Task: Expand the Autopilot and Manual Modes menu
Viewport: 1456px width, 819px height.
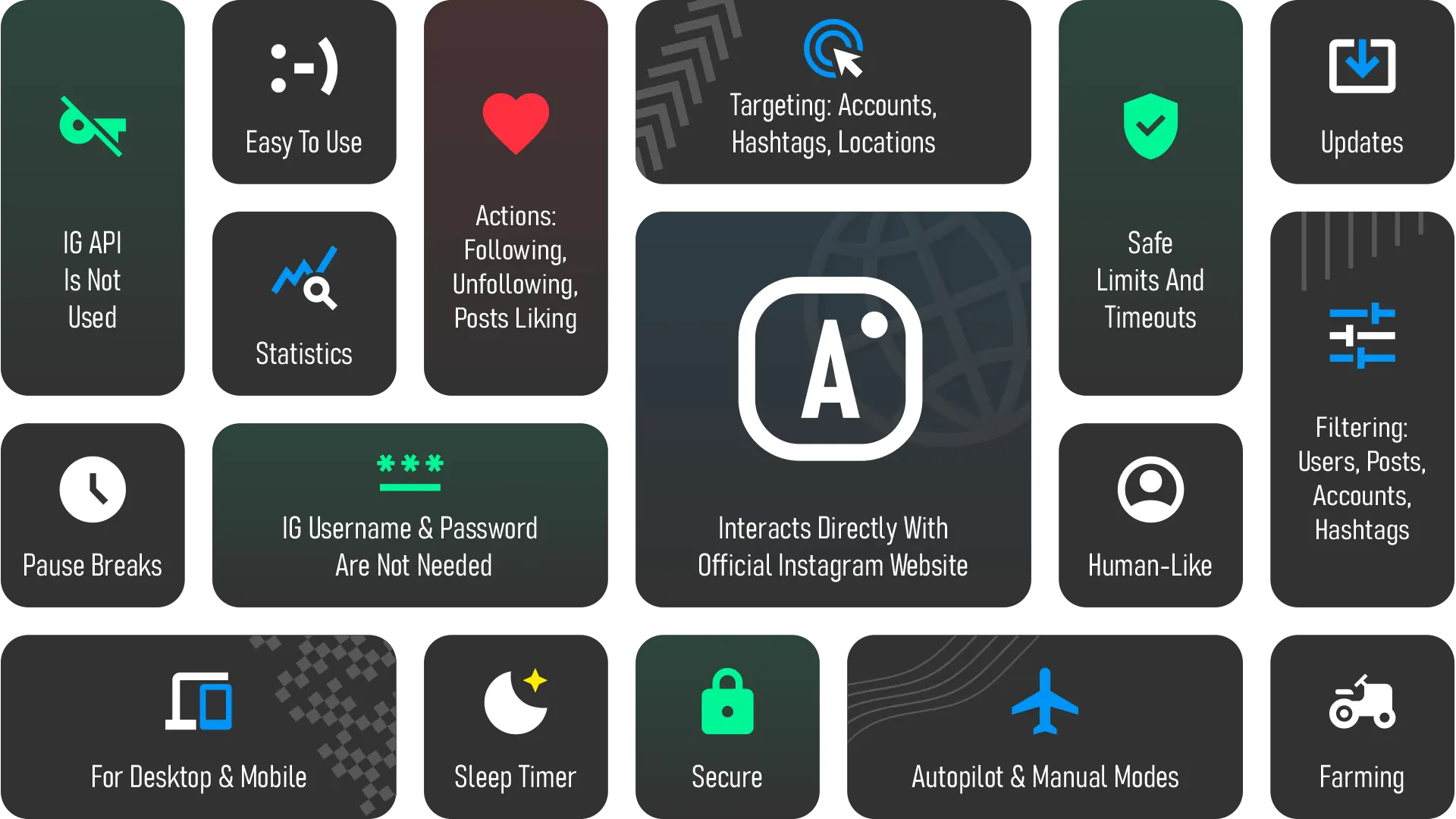Action: 1044,728
